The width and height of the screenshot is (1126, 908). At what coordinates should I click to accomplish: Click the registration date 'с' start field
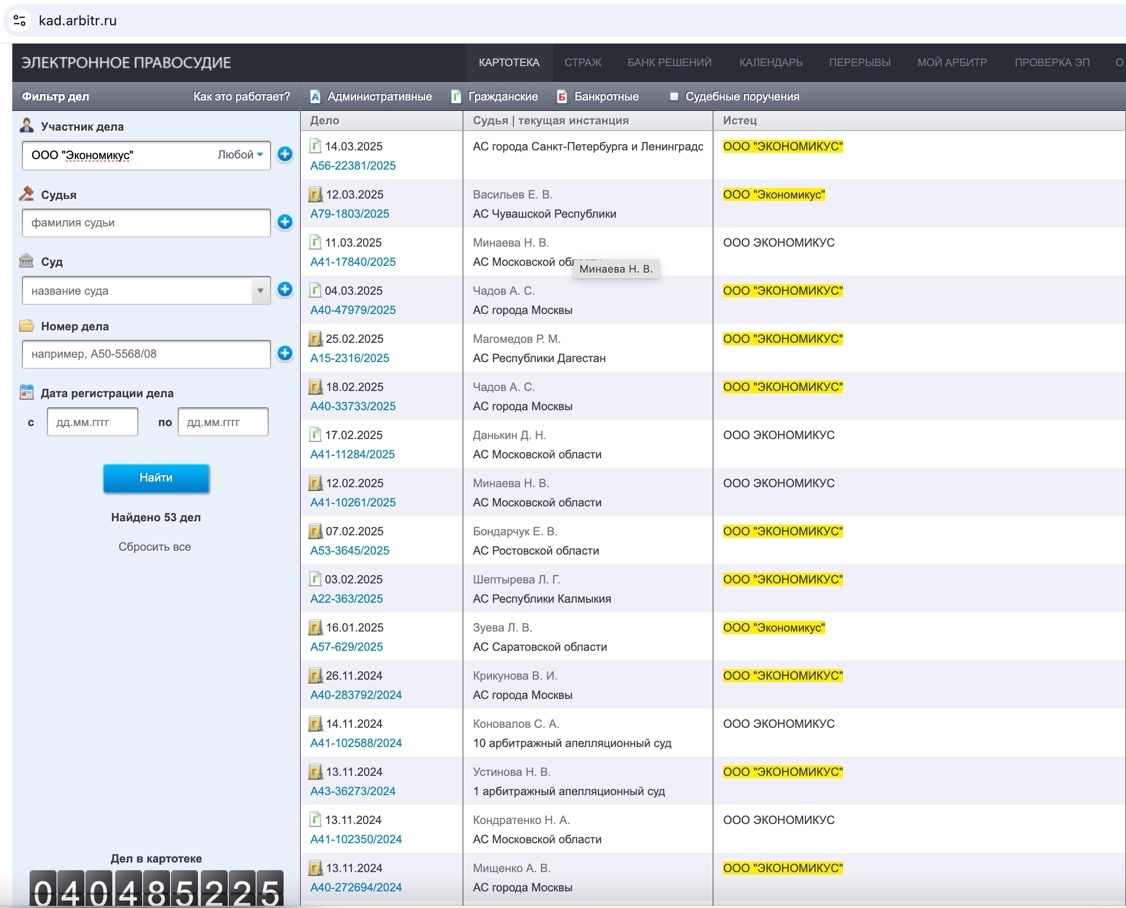(x=93, y=422)
